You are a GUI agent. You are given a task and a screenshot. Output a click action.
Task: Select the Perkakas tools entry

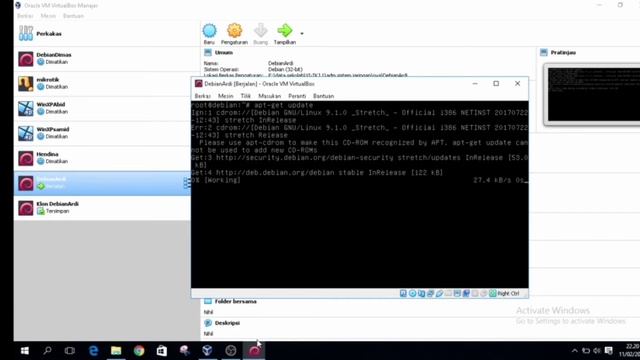coord(107,33)
